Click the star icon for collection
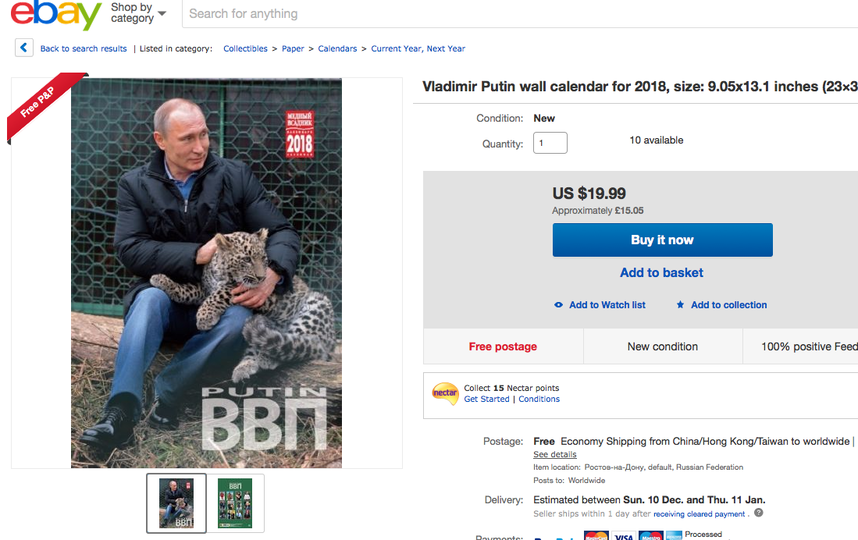The height and width of the screenshot is (540, 858). 680,305
